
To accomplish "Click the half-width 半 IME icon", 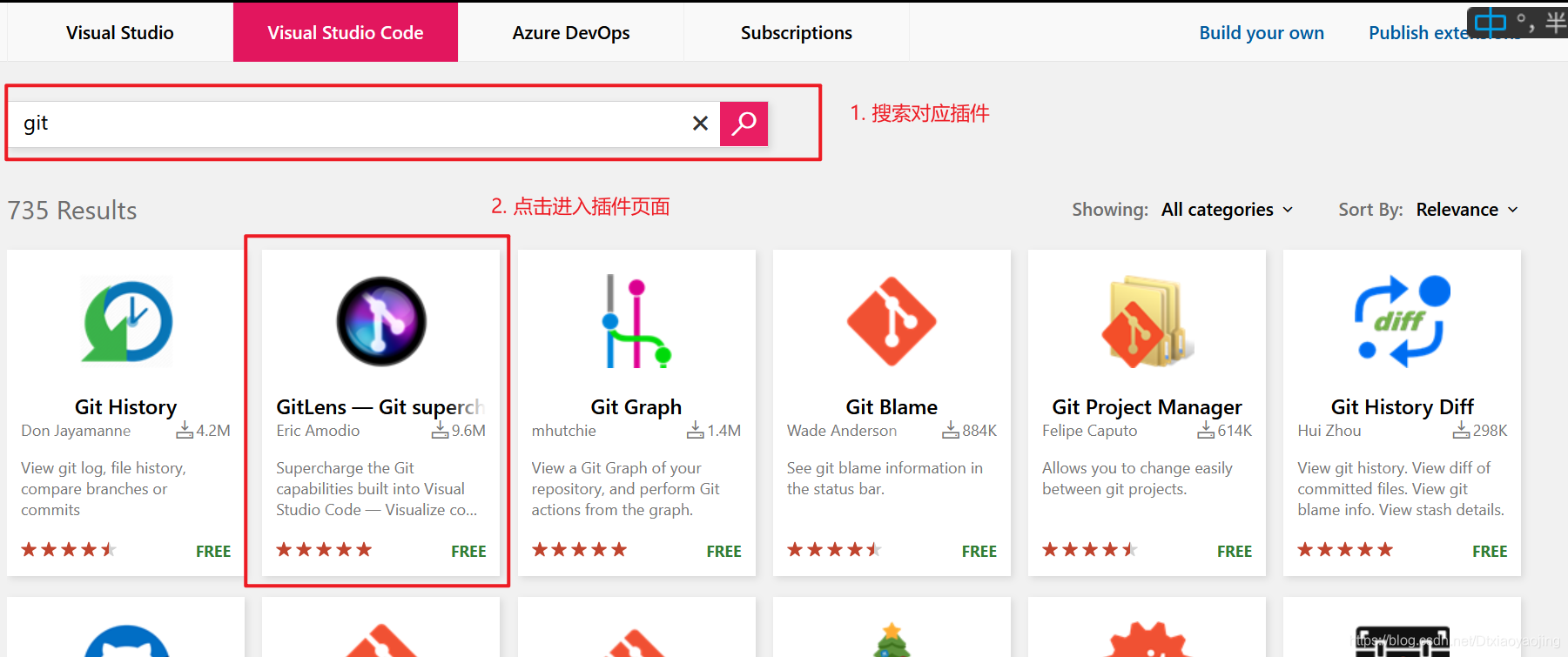I will tap(1556, 22).
